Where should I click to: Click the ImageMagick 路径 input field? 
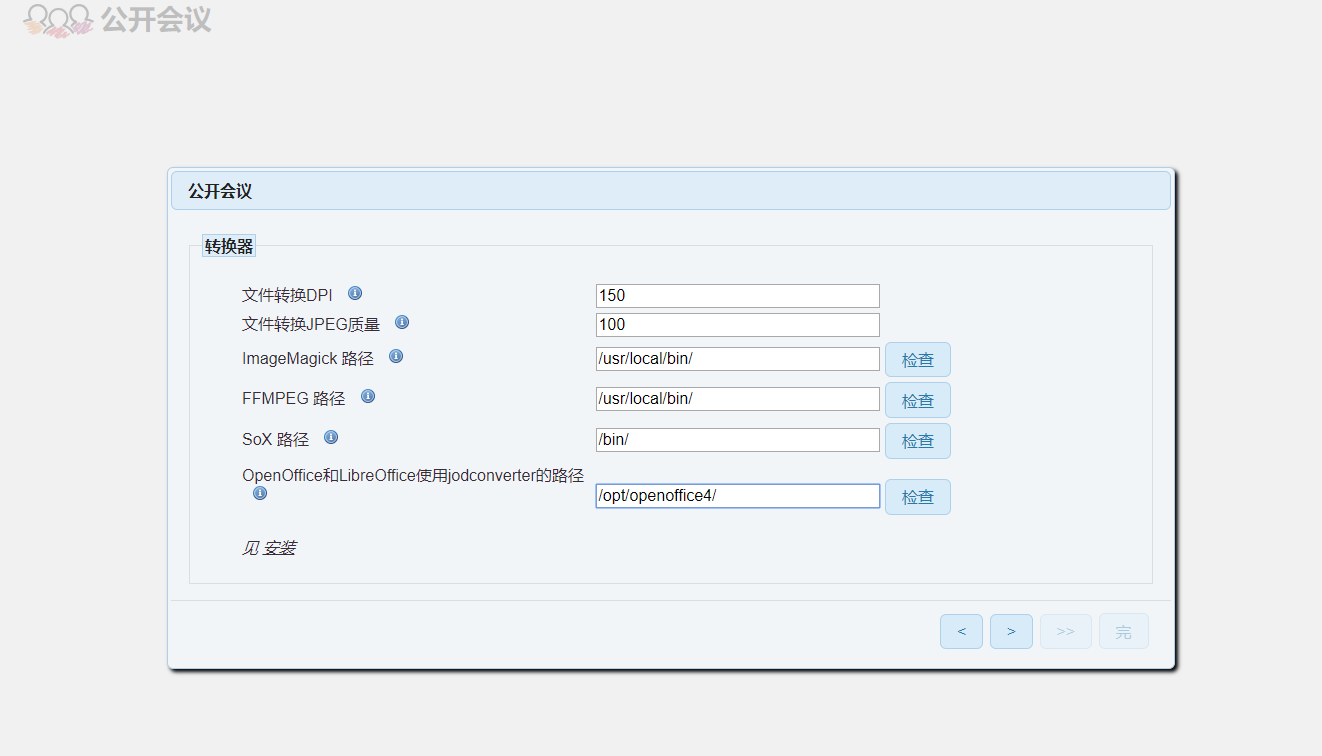point(738,358)
